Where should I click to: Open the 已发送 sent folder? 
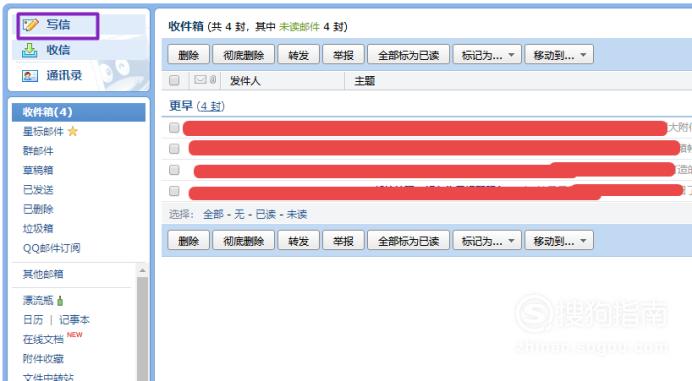click(38, 190)
